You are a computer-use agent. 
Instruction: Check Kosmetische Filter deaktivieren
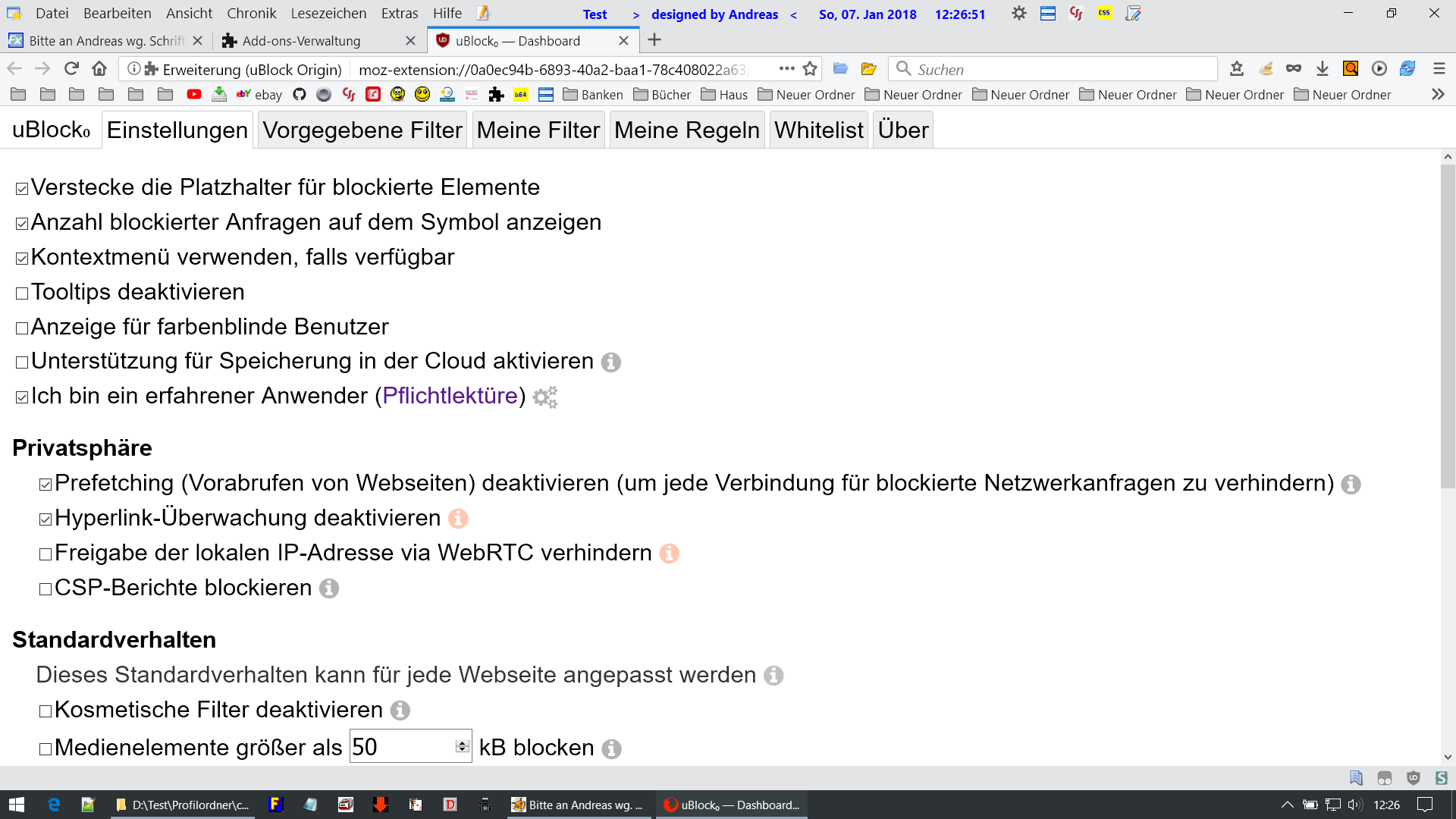click(x=45, y=711)
